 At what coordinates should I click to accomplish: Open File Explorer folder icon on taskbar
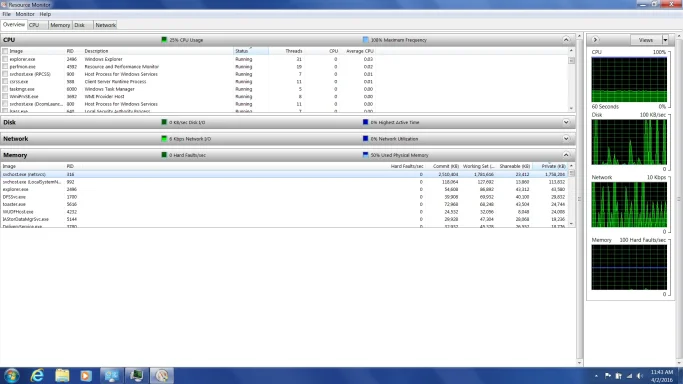point(62,375)
